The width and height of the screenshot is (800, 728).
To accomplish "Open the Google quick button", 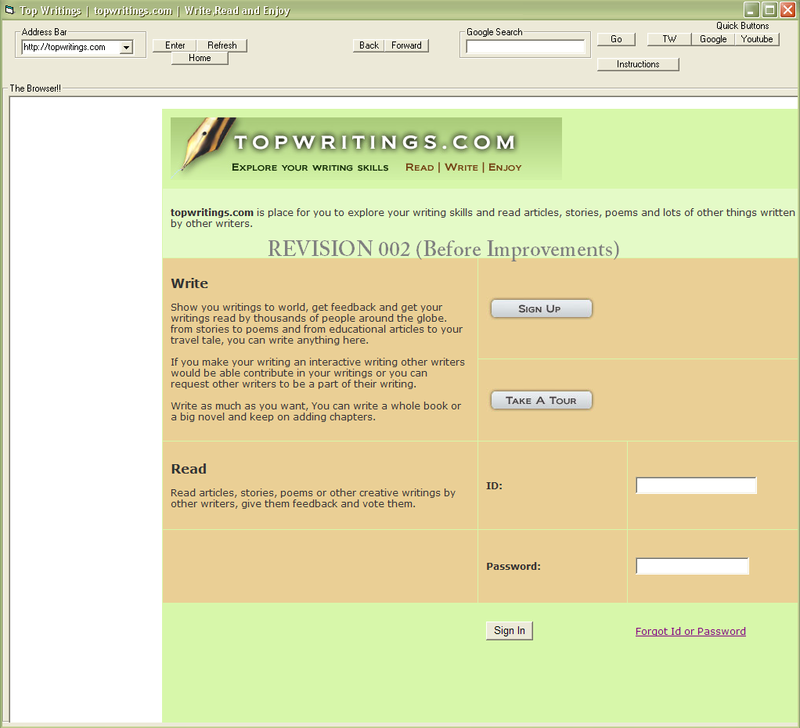I will tap(713, 39).
